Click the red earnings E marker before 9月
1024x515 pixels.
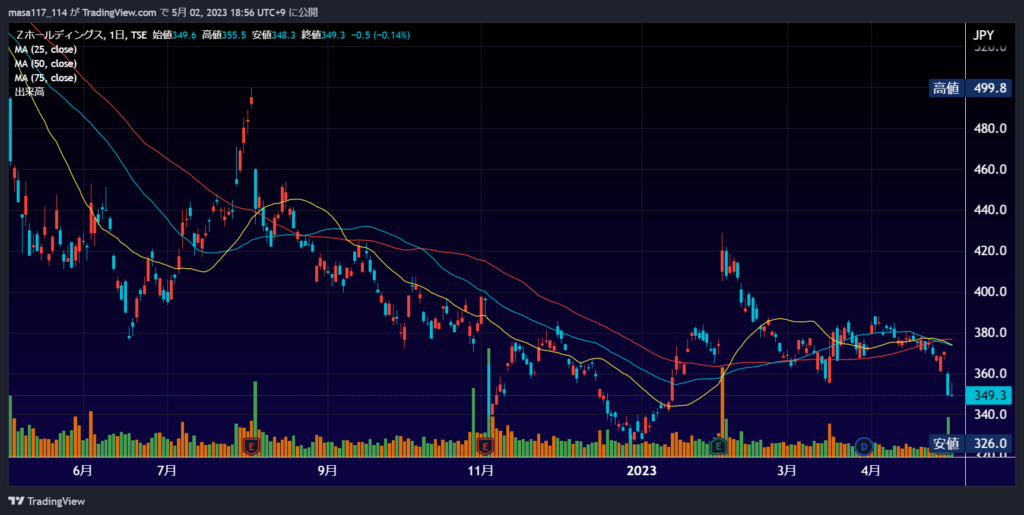(251, 447)
